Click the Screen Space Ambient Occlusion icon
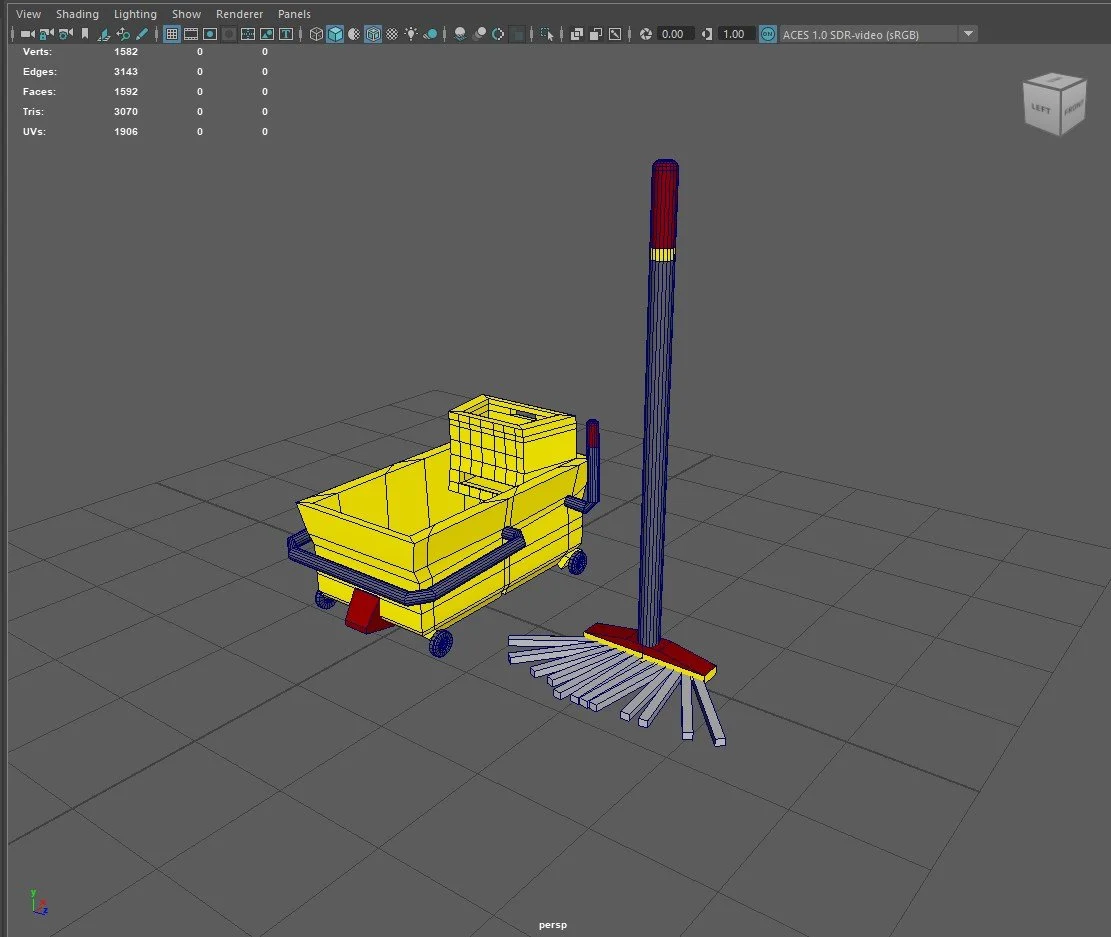 460,34
